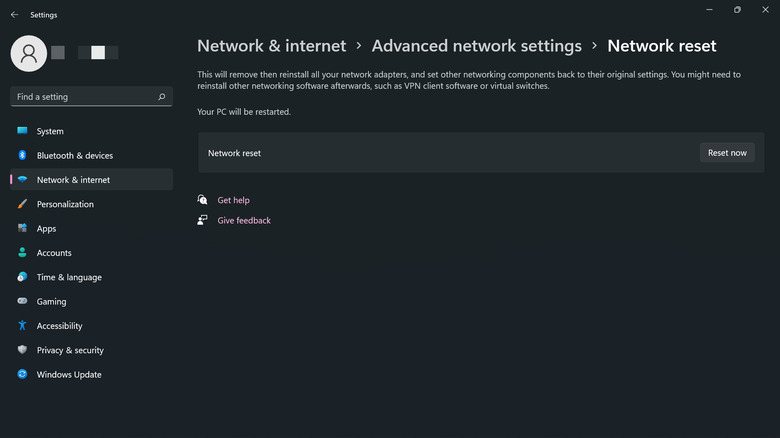The height and width of the screenshot is (438, 780).
Task: Open the Give feedback link
Action: [244, 220]
